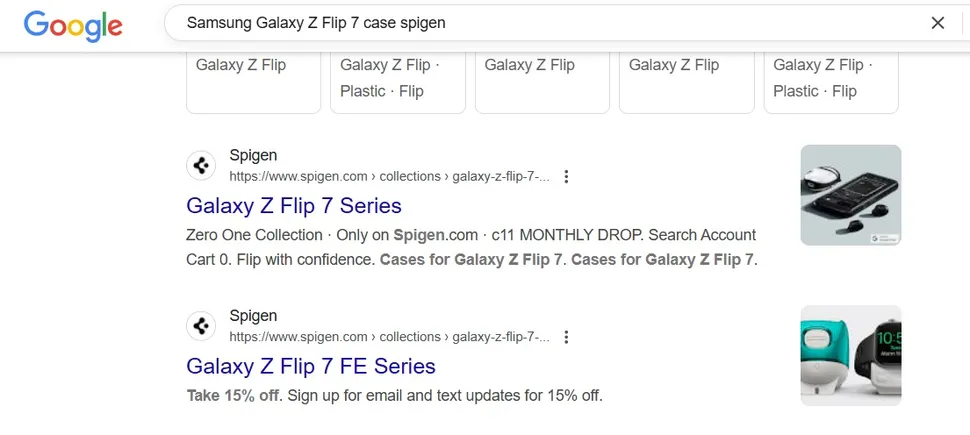Focus the search box containing the Spigen query

tap(540, 23)
